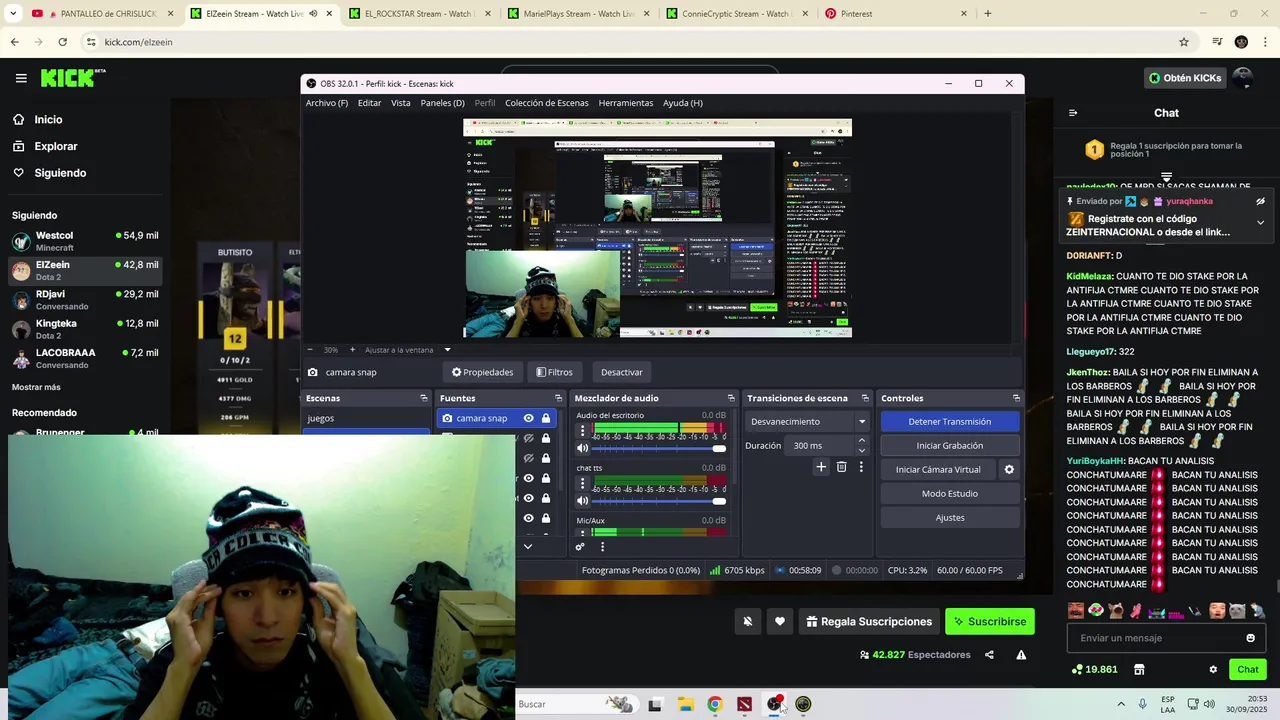Open Kick sidebar hamburger menu
This screenshot has height=720, width=1280.
click(x=21, y=78)
